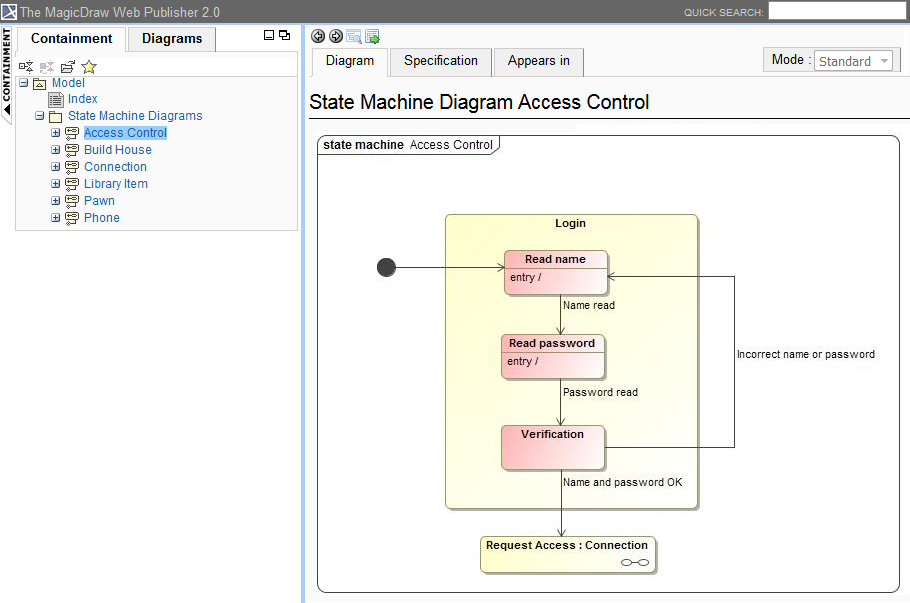Click the open folder icon in tree toolbar
The height and width of the screenshot is (603, 910).
pyautogui.click(x=68, y=66)
